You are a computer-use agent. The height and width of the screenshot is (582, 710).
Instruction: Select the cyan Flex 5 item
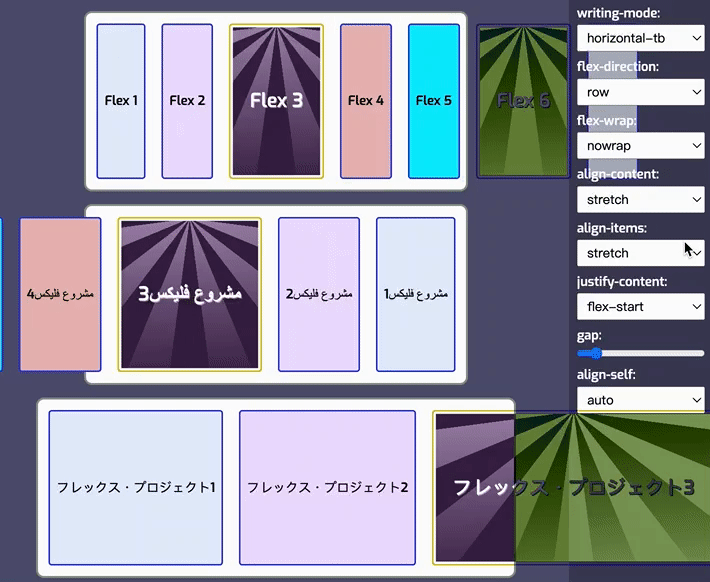click(x=434, y=101)
